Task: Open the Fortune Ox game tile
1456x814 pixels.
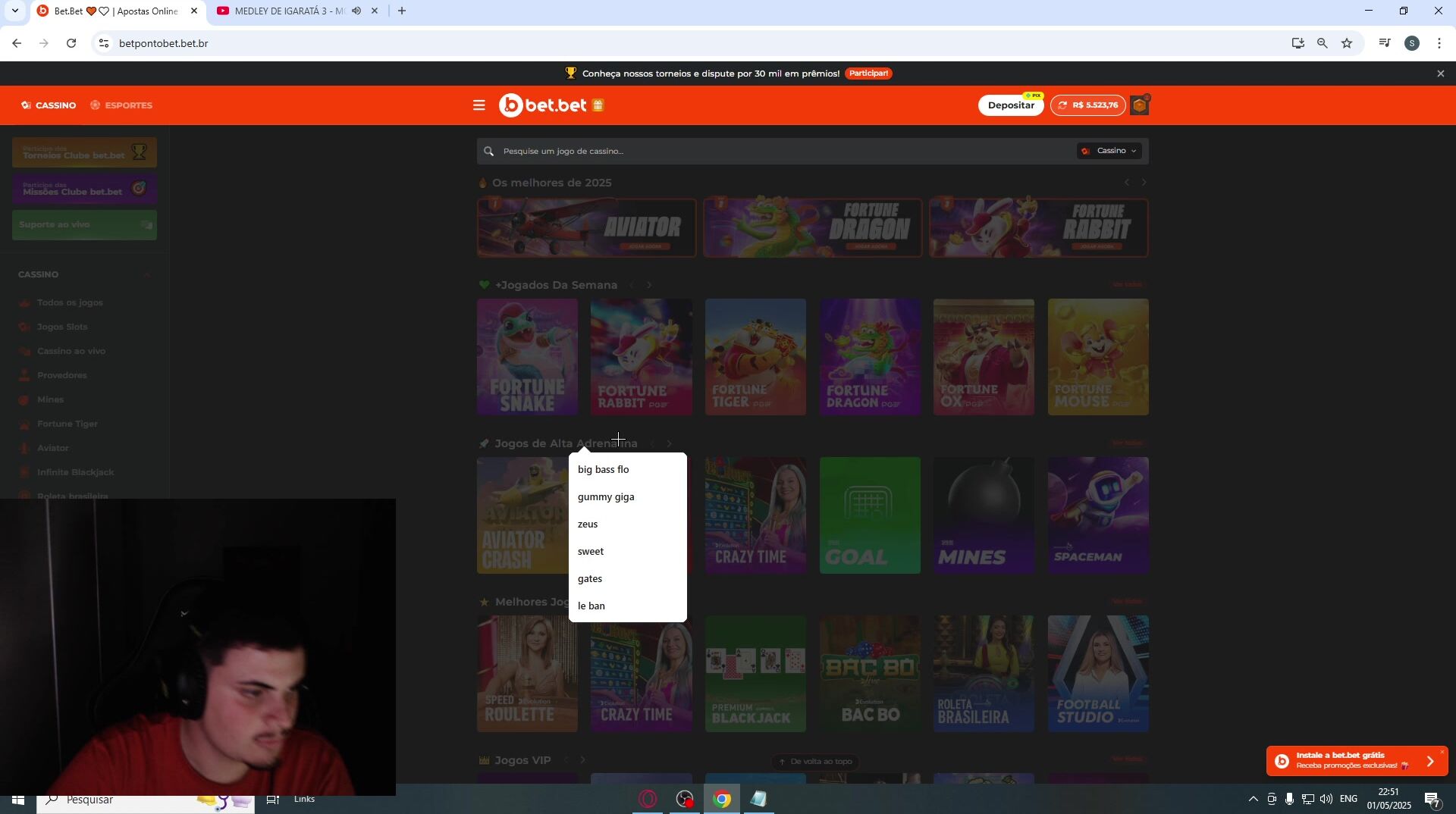Action: pos(984,357)
